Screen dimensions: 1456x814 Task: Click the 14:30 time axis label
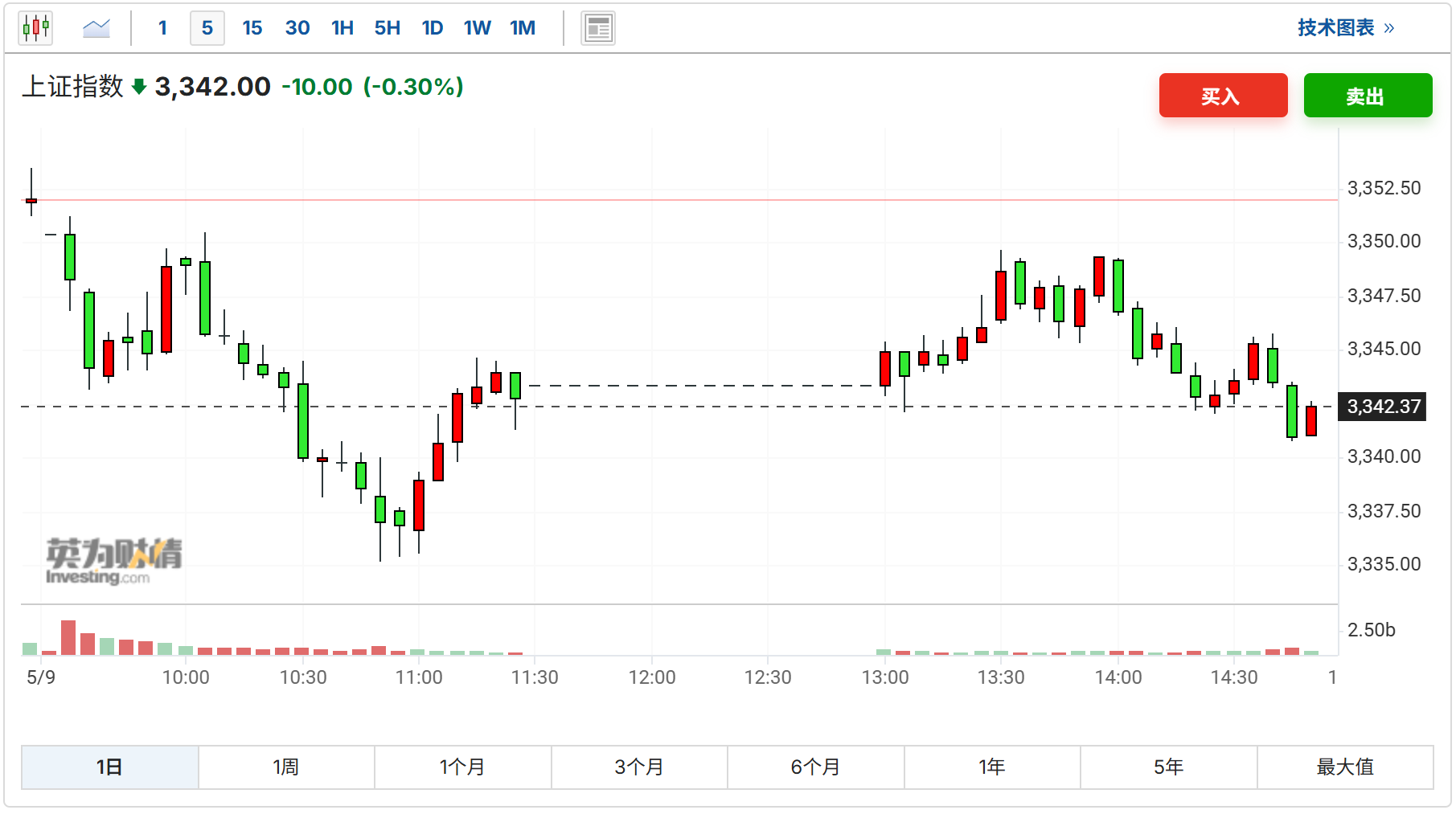1234,677
